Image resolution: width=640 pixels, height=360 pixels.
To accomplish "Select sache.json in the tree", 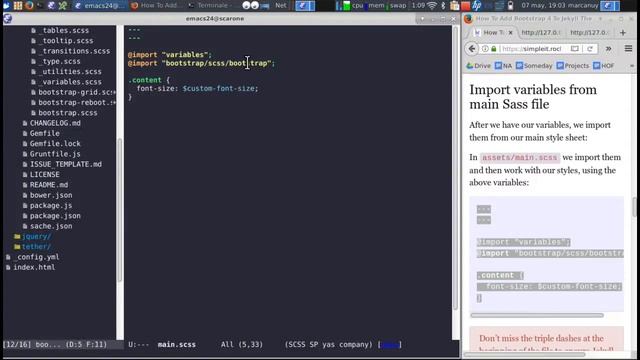I will point(51,226).
